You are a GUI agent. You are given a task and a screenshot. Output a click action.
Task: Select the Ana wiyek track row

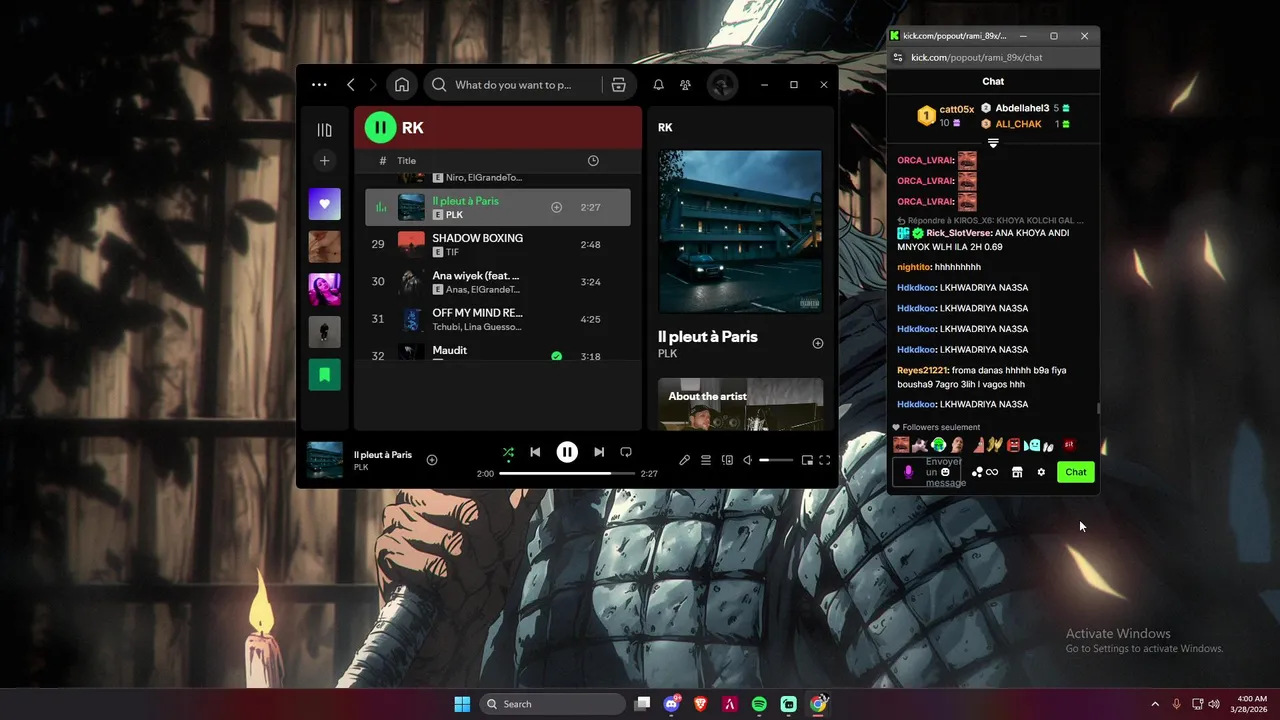[497, 282]
